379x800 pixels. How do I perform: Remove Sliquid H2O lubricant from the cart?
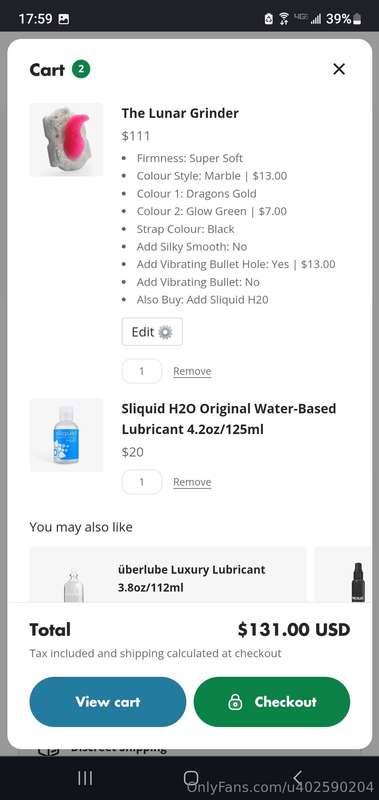192,482
